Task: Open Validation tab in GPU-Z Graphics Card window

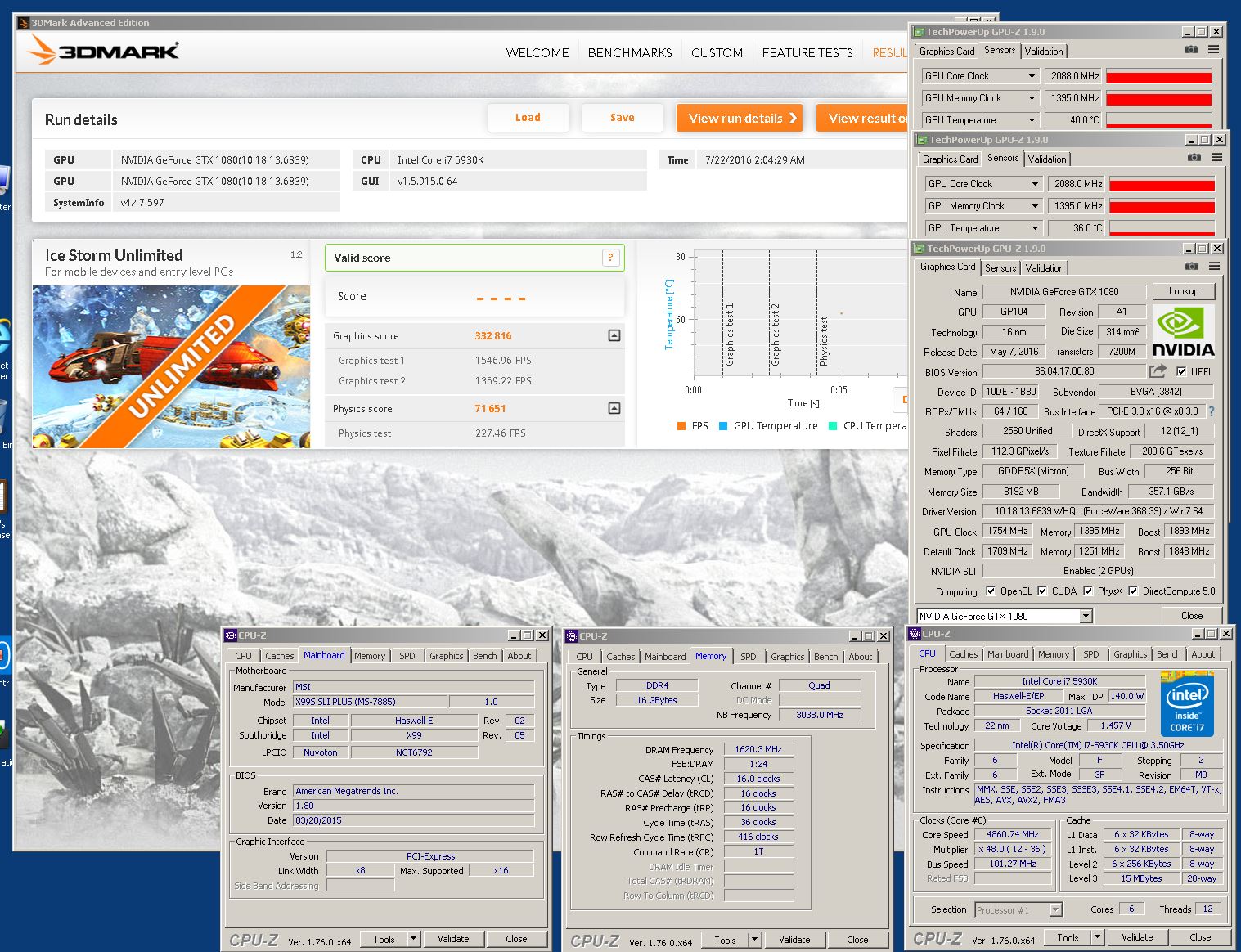Action: click(x=1045, y=267)
